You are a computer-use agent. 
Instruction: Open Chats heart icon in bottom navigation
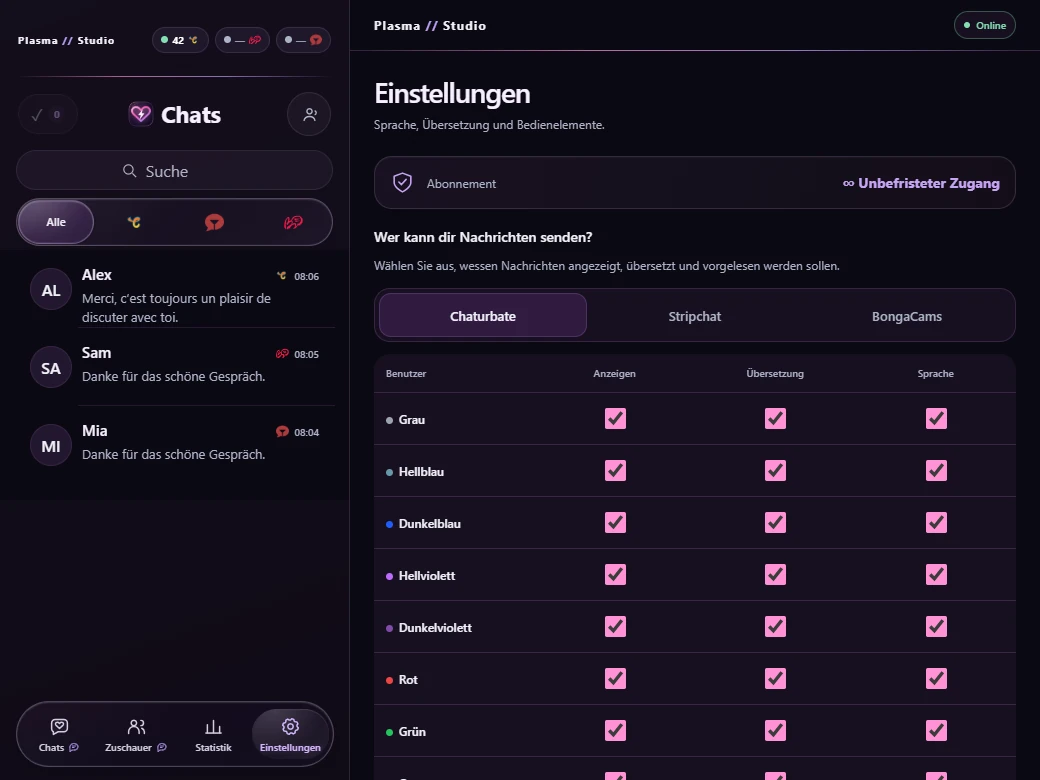tap(59, 727)
